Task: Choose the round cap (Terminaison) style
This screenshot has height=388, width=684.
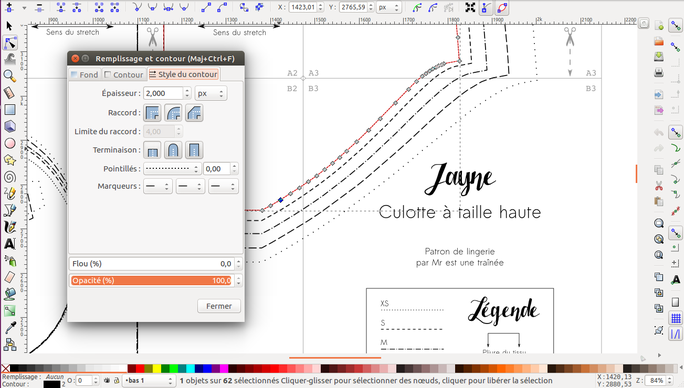Action: click(173, 150)
